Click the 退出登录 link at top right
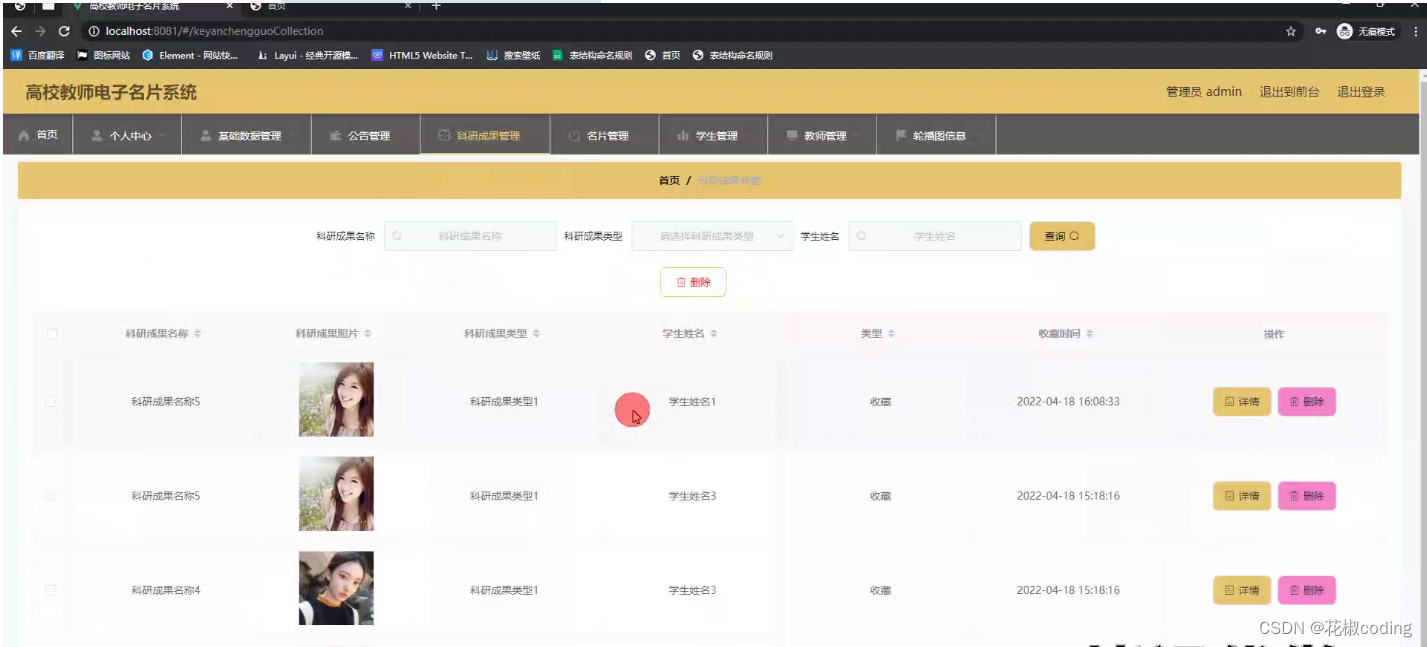The height and width of the screenshot is (647, 1427). 1360,91
